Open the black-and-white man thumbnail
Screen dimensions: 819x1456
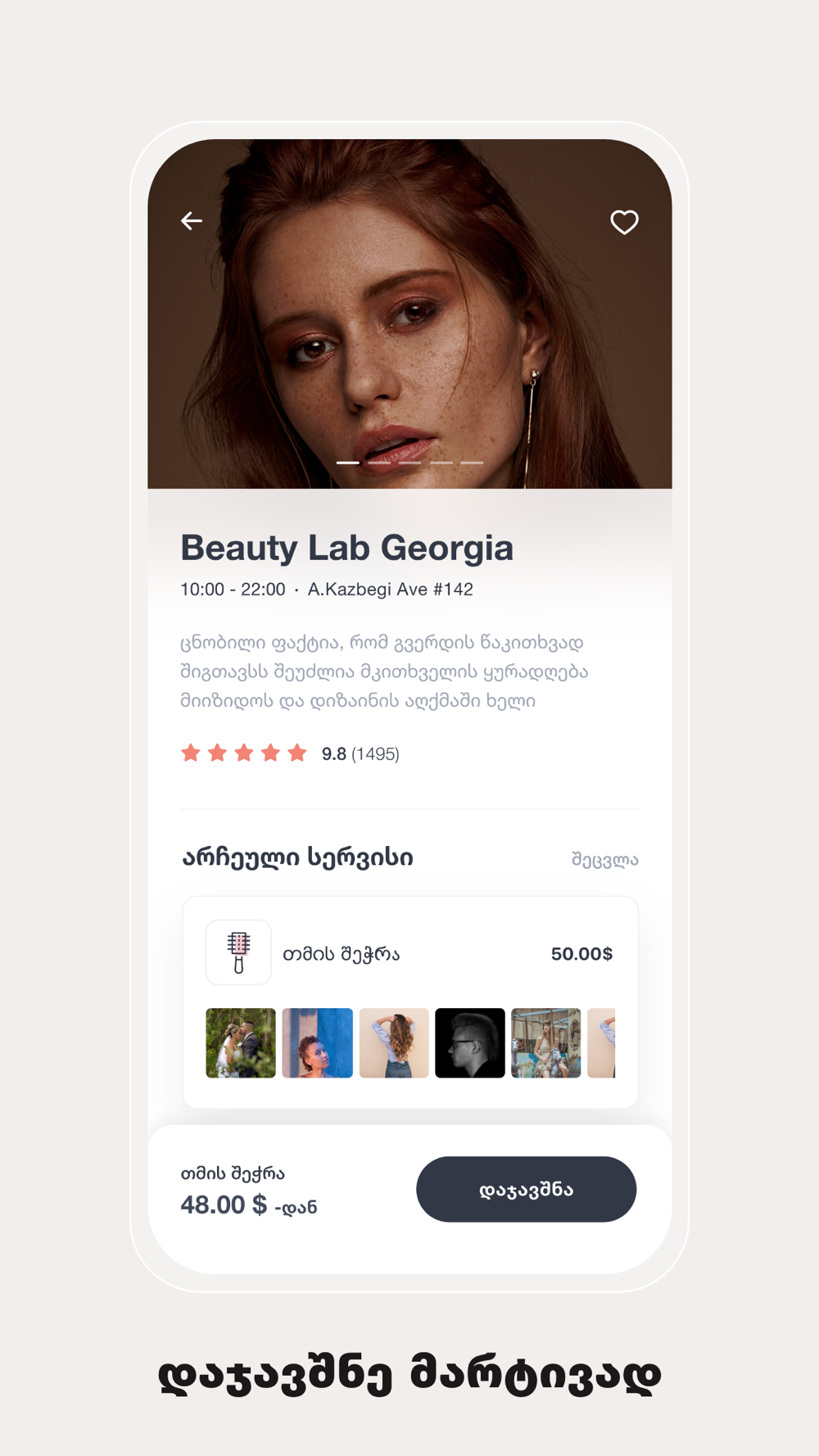click(470, 1042)
